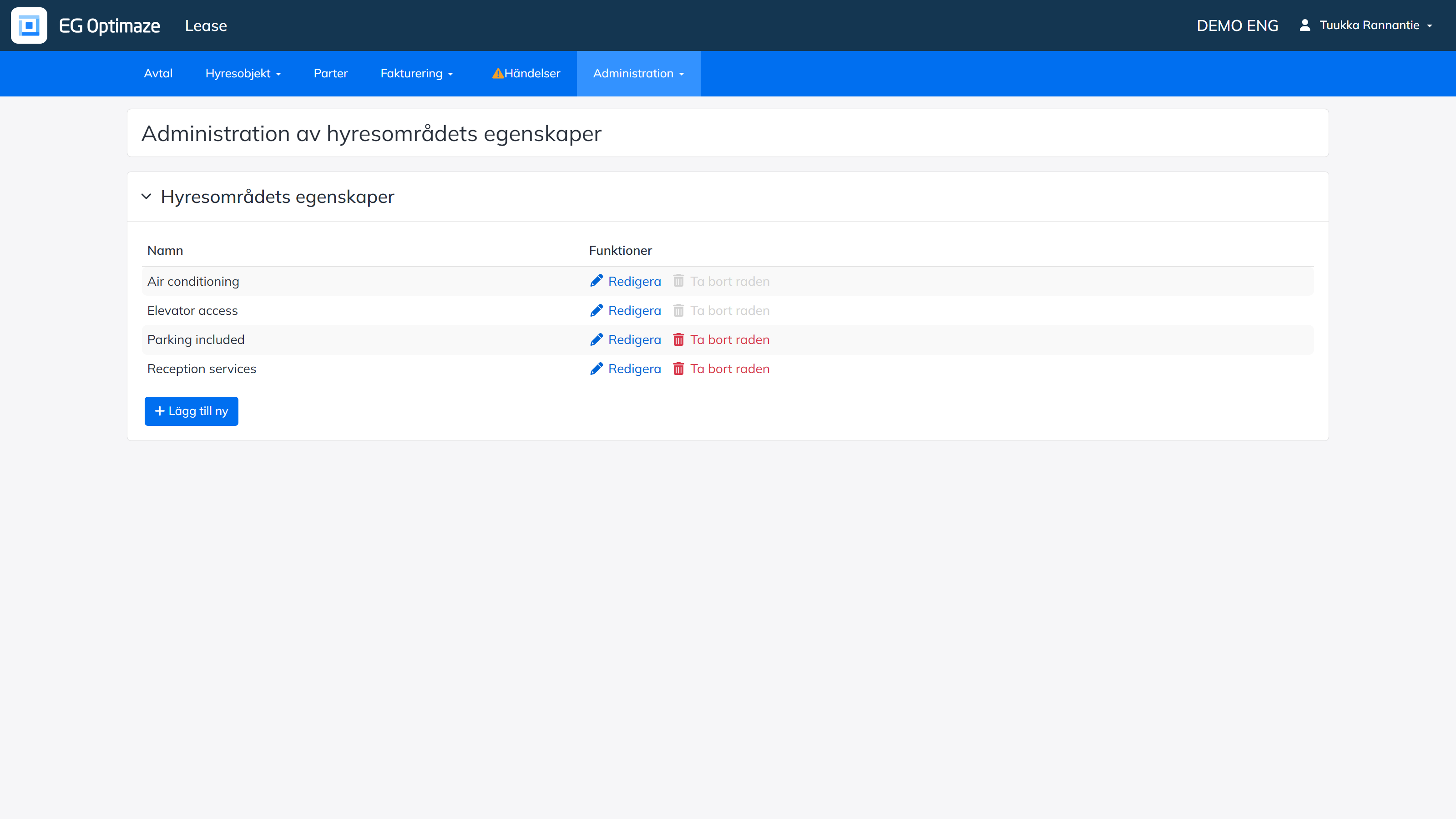The height and width of the screenshot is (819, 1456).
Task: Click the Funktioner column header
Action: pyautogui.click(x=621, y=250)
